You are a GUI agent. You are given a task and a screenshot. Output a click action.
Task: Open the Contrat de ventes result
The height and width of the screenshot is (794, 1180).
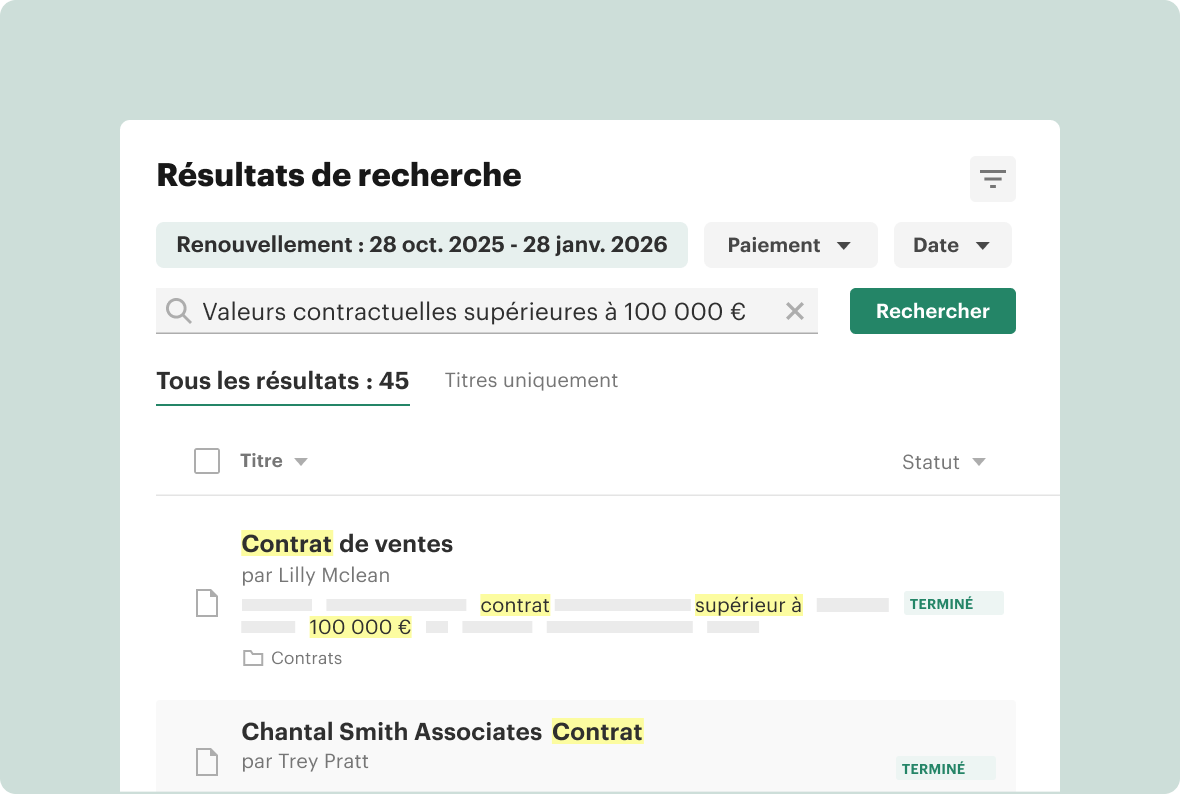347,543
